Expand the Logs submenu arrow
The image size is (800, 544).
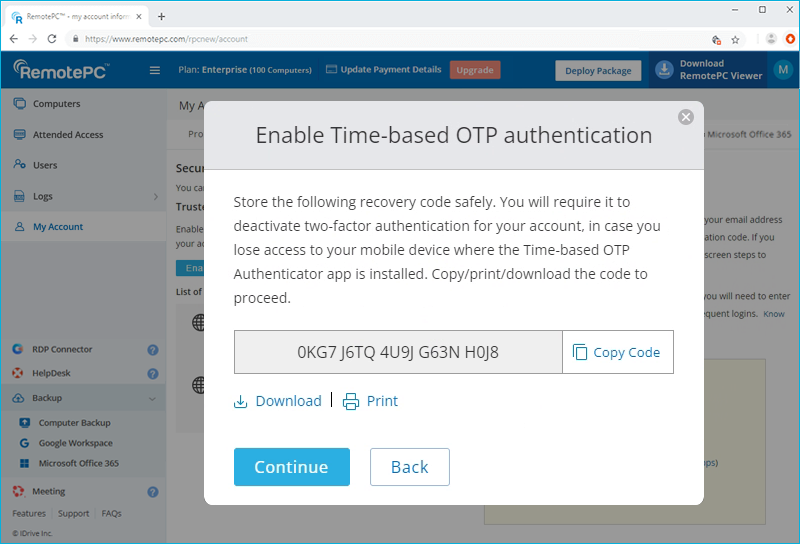[x=155, y=197]
